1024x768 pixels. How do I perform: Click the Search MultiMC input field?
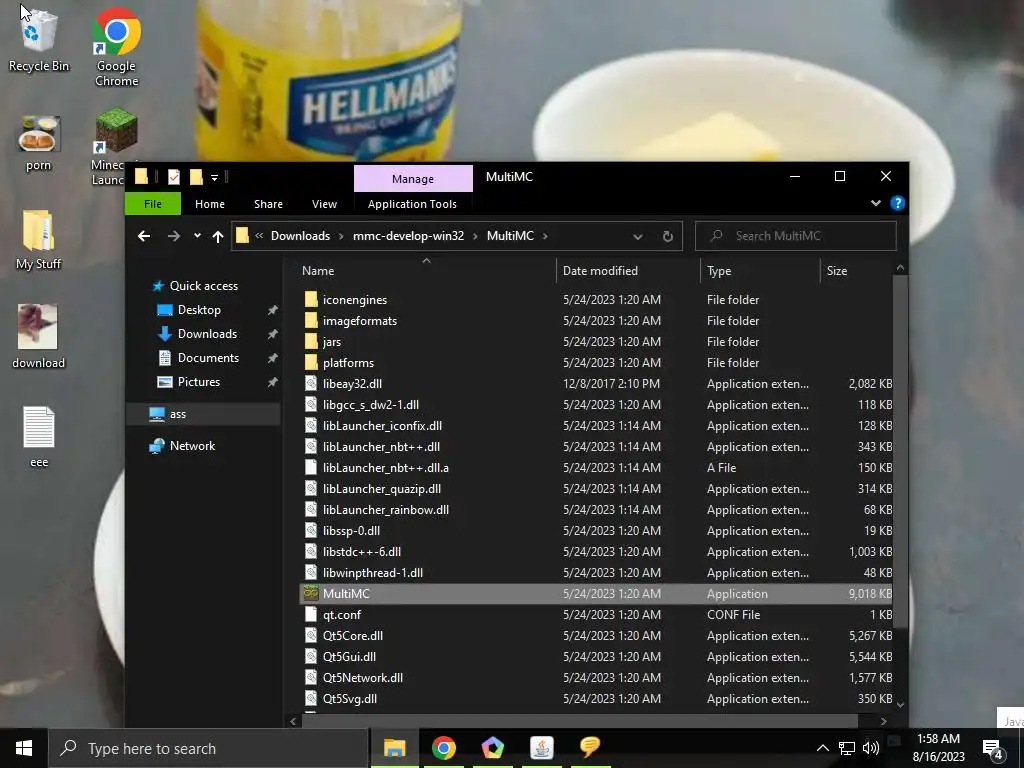click(796, 236)
